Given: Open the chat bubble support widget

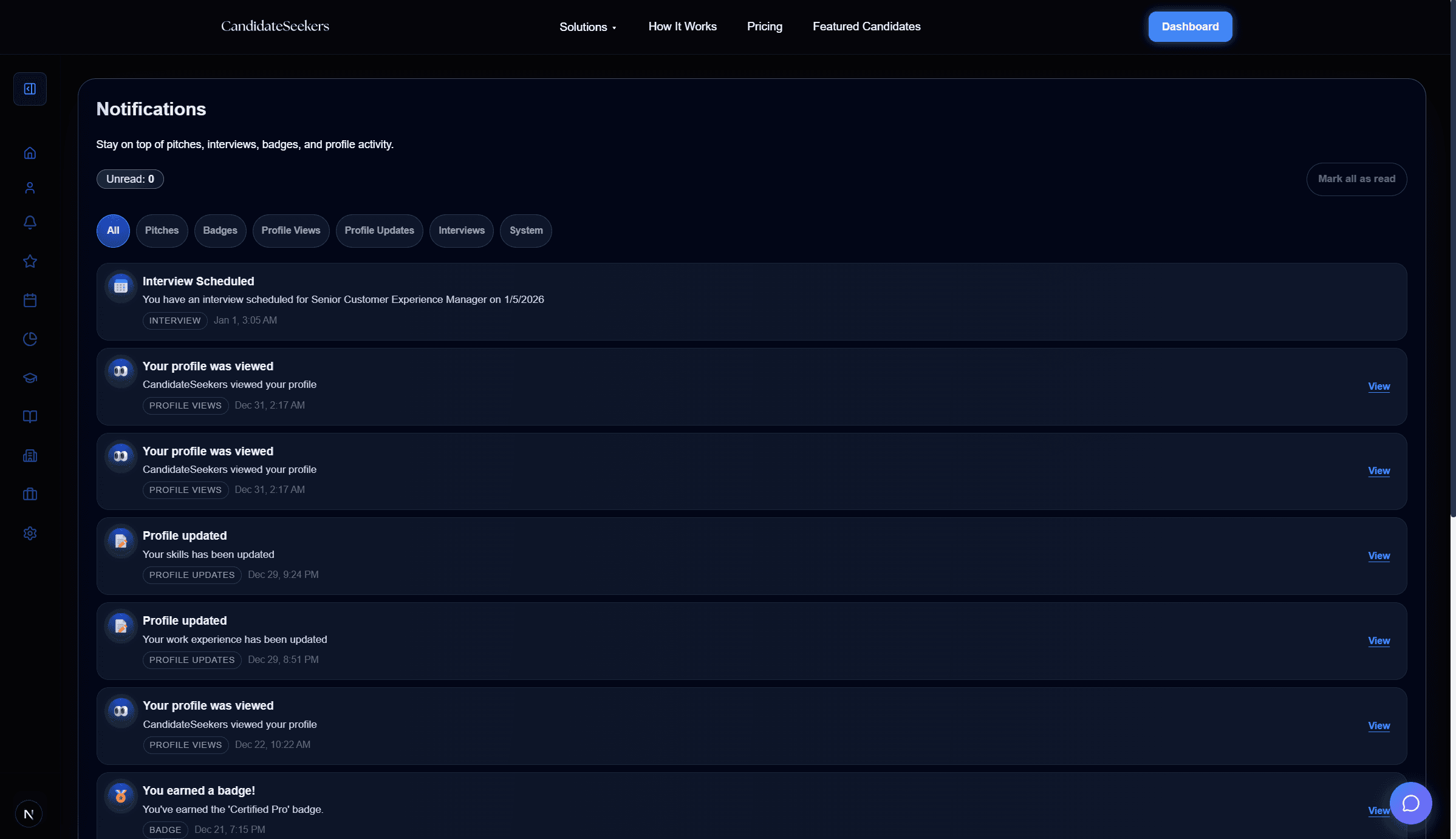Looking at the screenshot, I should pos(1410,803).
